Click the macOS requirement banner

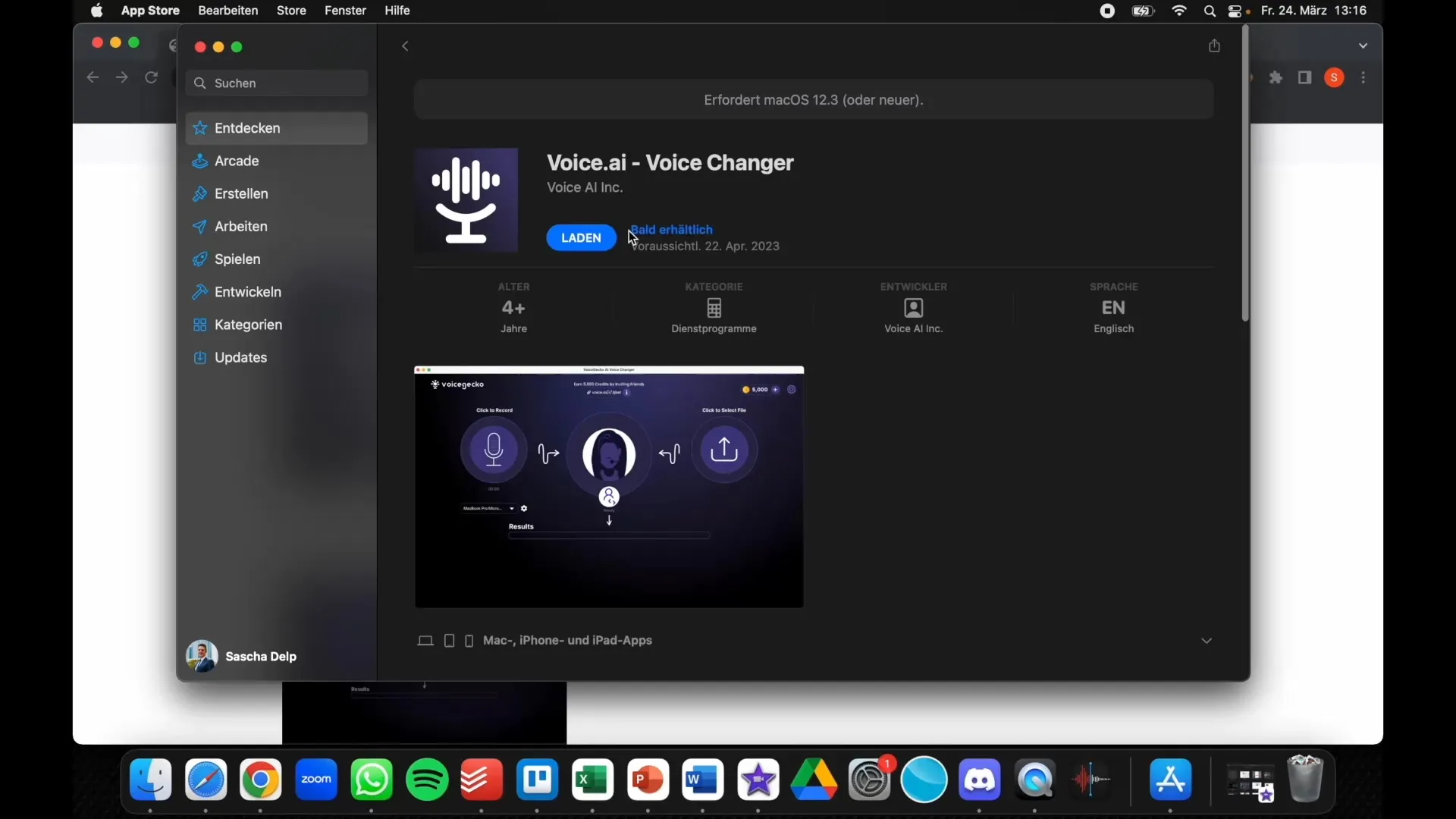coord(814,100)
